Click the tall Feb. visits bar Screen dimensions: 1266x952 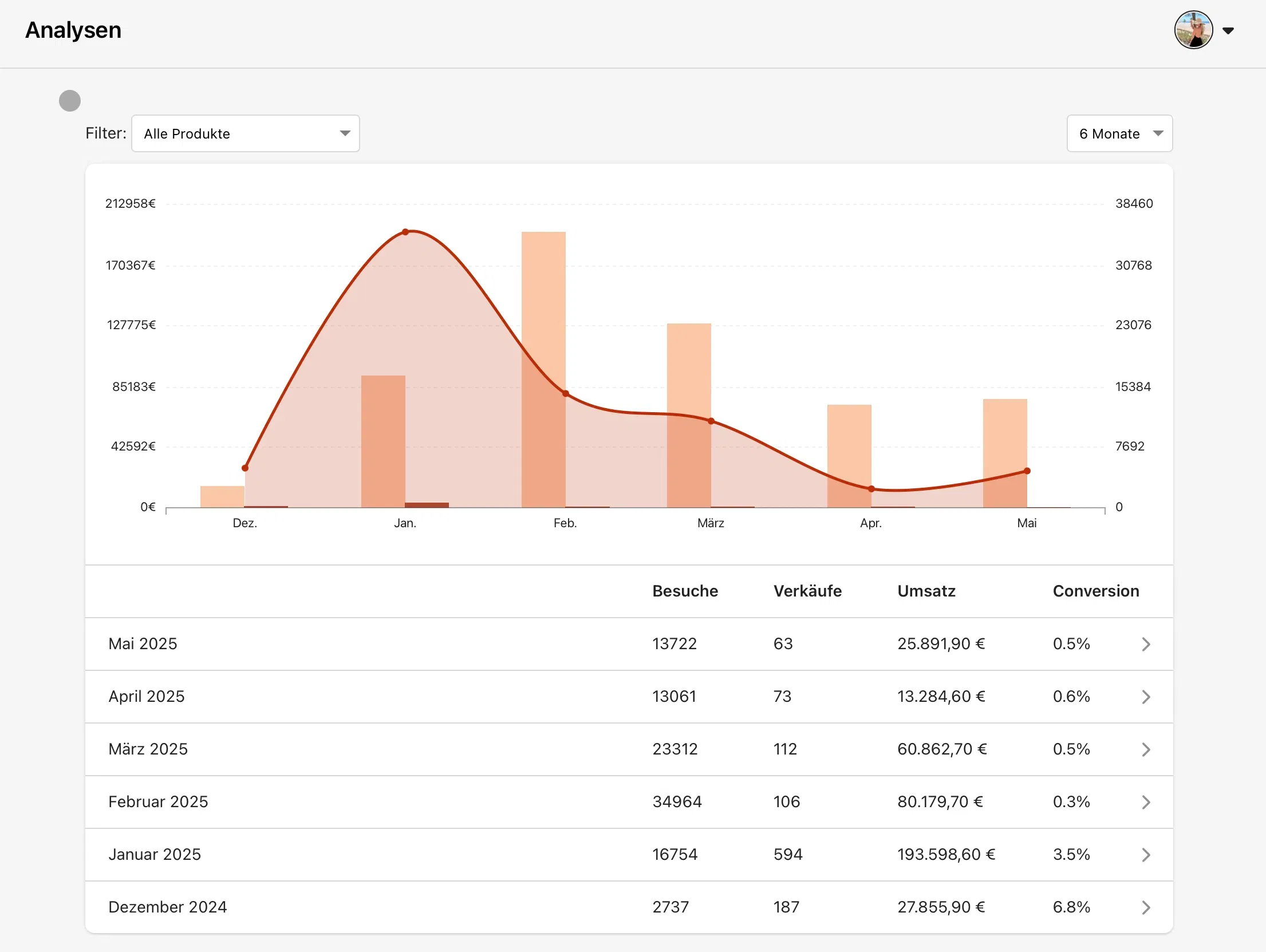pos(543,369)
